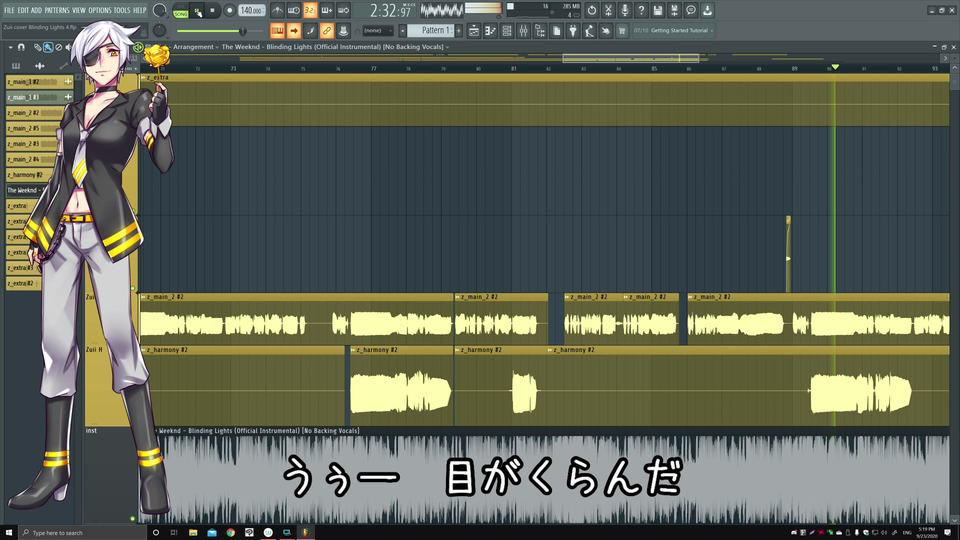Toggle typing keyboard to piano icon

coord(277,31)
